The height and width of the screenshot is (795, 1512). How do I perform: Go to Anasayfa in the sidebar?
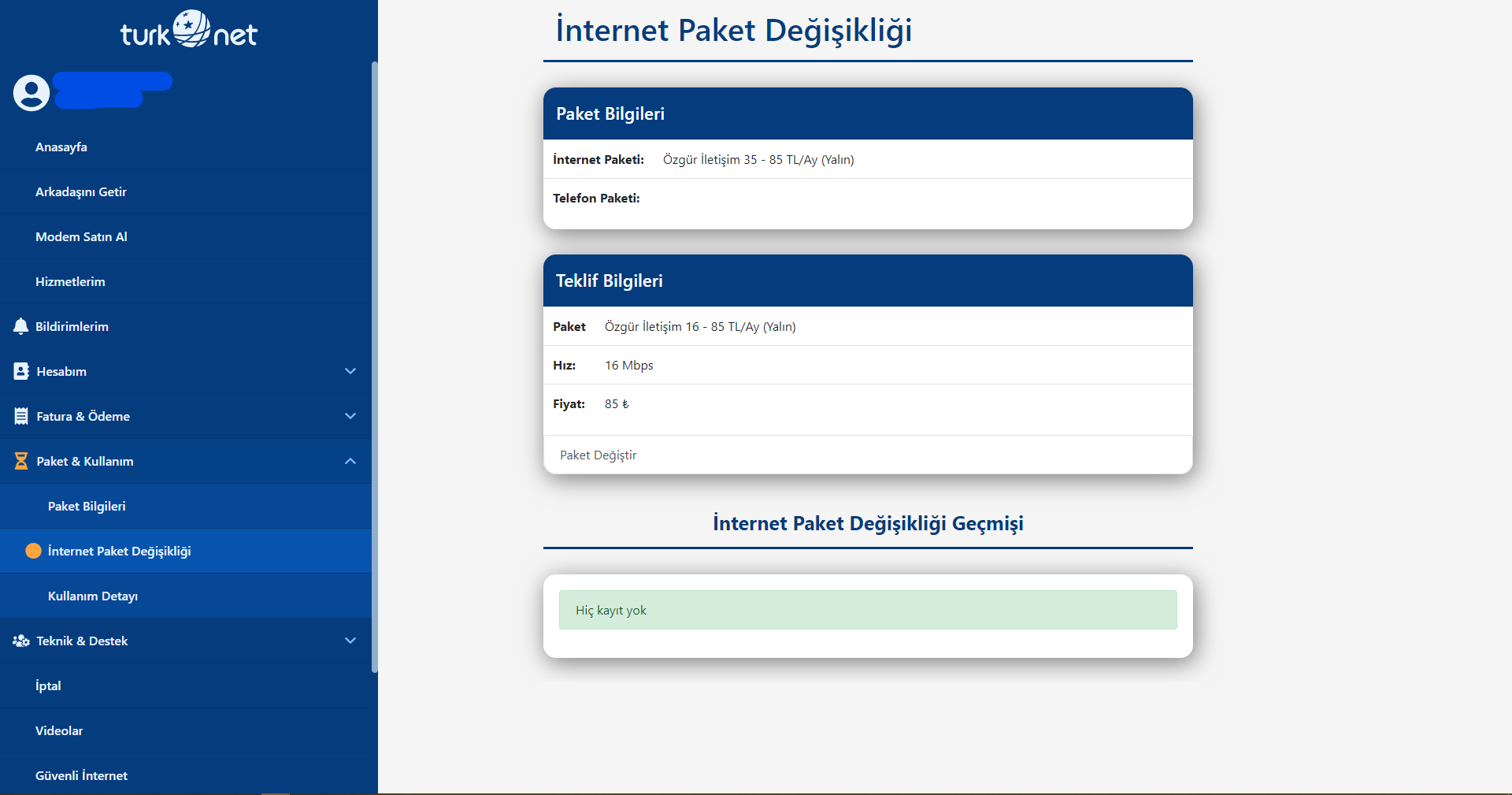click(61, 147)
